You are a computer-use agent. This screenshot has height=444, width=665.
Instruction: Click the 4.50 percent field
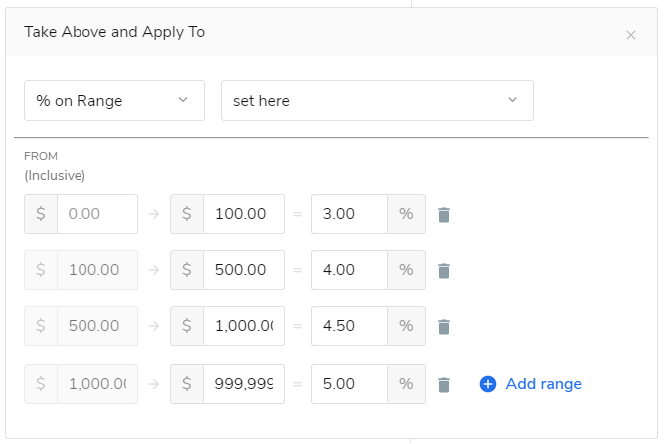pyautogui.click(x=349, y=326)
